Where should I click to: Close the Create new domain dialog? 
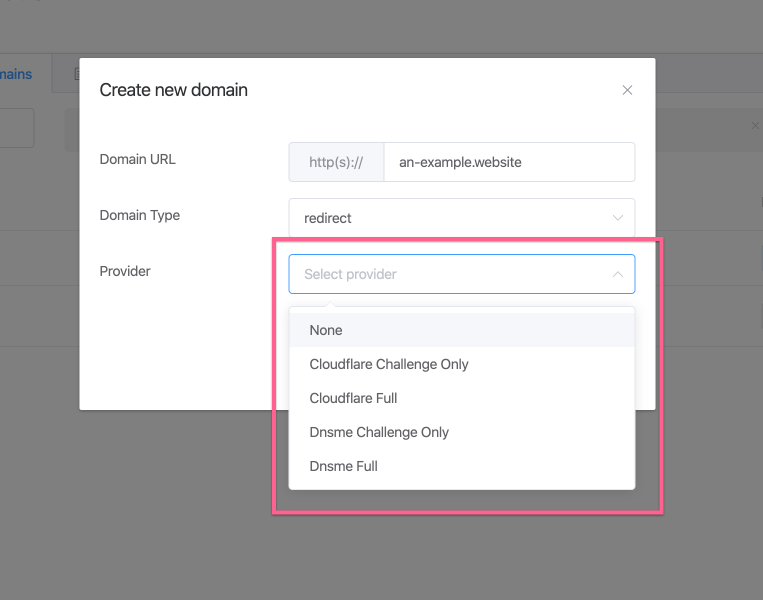click(627, 90)
